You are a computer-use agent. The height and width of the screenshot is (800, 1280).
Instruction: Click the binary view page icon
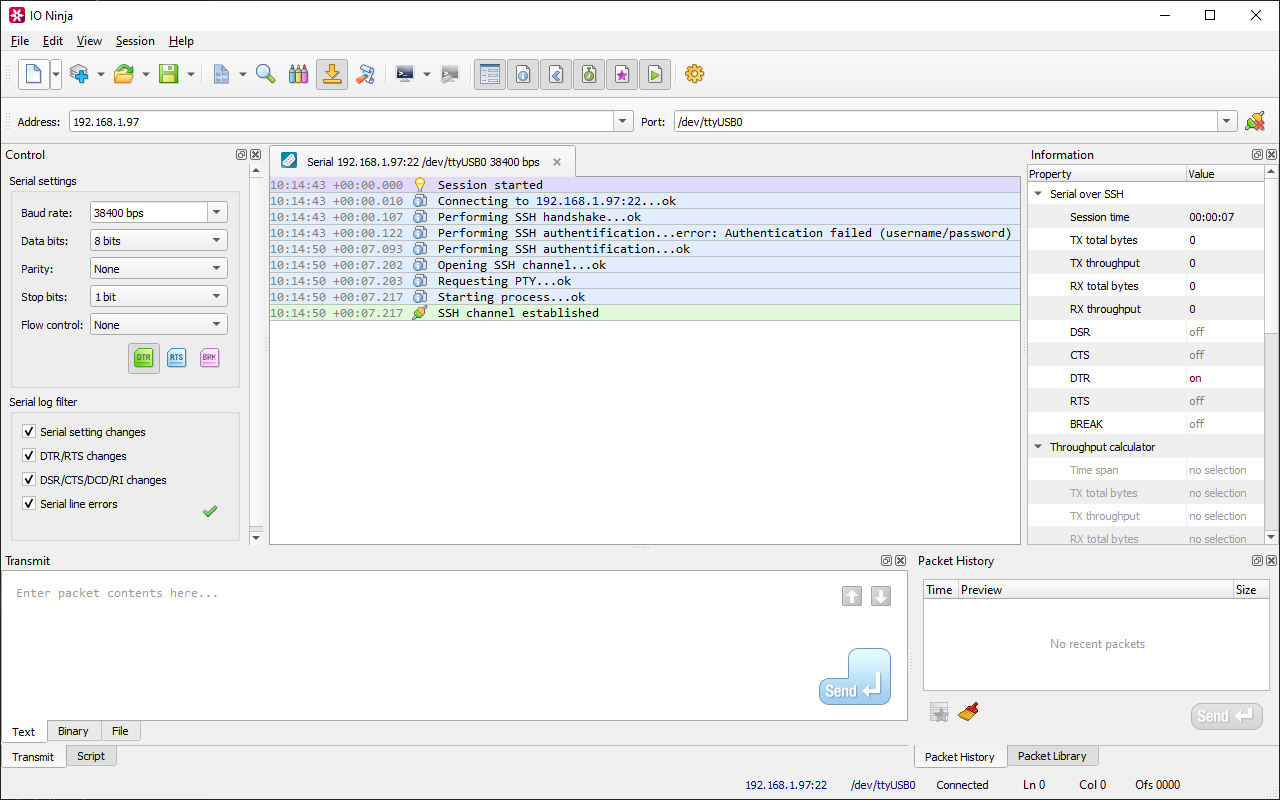click(221, 74)
